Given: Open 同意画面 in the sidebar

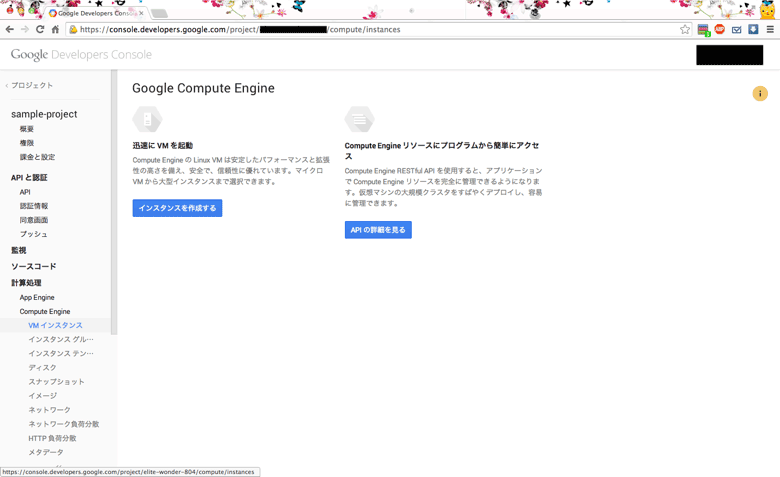Looking at the screenshot, I should [34, 220].
